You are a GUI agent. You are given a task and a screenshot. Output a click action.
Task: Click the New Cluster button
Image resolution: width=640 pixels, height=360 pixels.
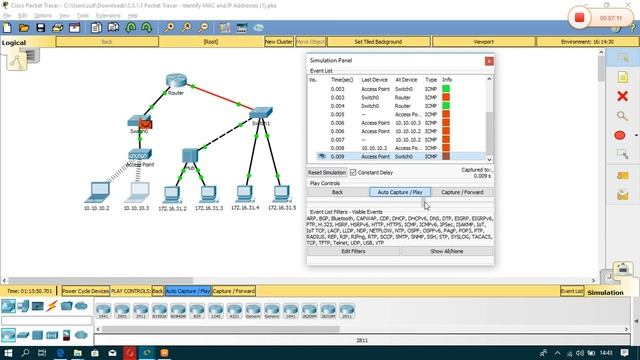click(279, 42)
